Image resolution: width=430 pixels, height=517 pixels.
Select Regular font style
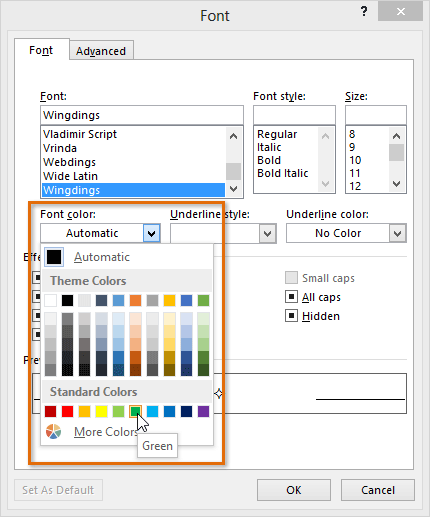click(x=277, y=134)
